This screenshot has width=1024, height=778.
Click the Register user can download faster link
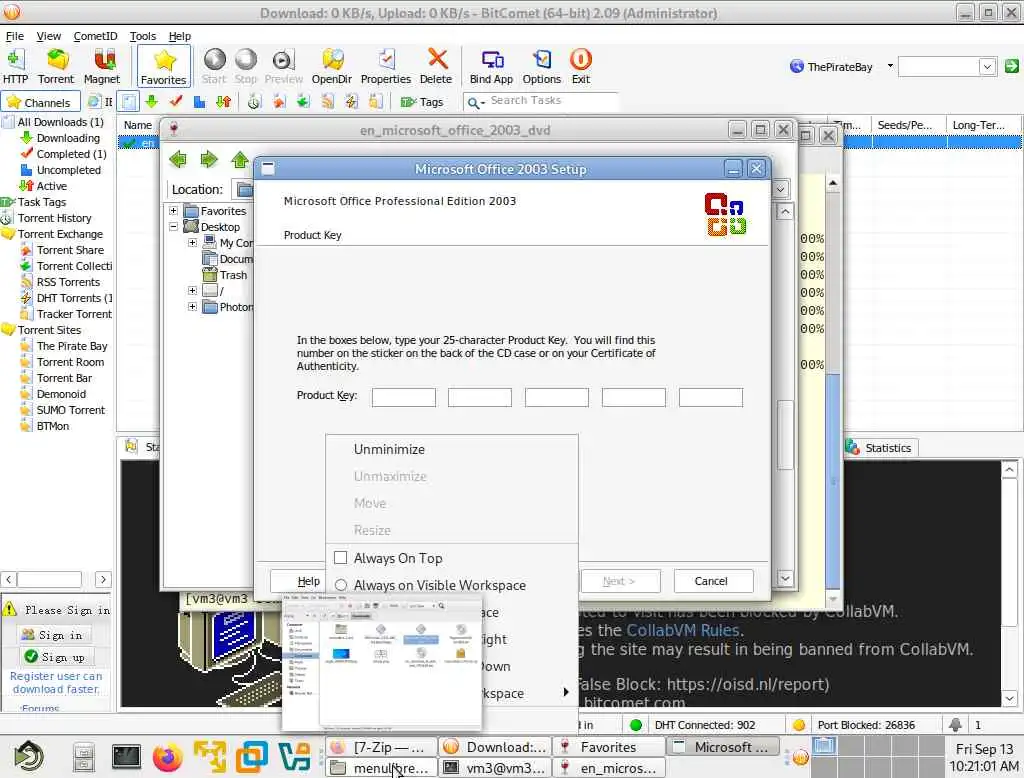56,683
